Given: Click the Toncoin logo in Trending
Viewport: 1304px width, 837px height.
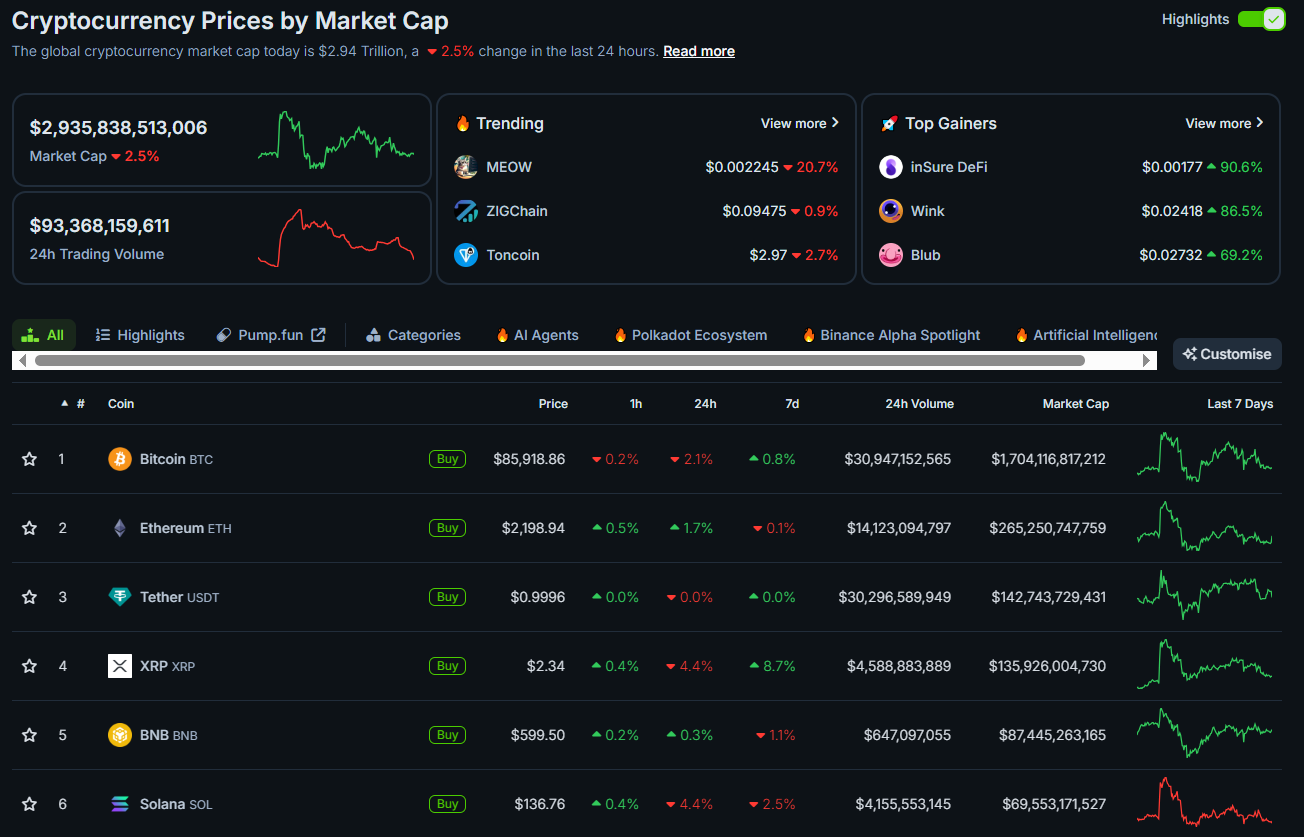Looking at the screenshot, I should 466,255.
